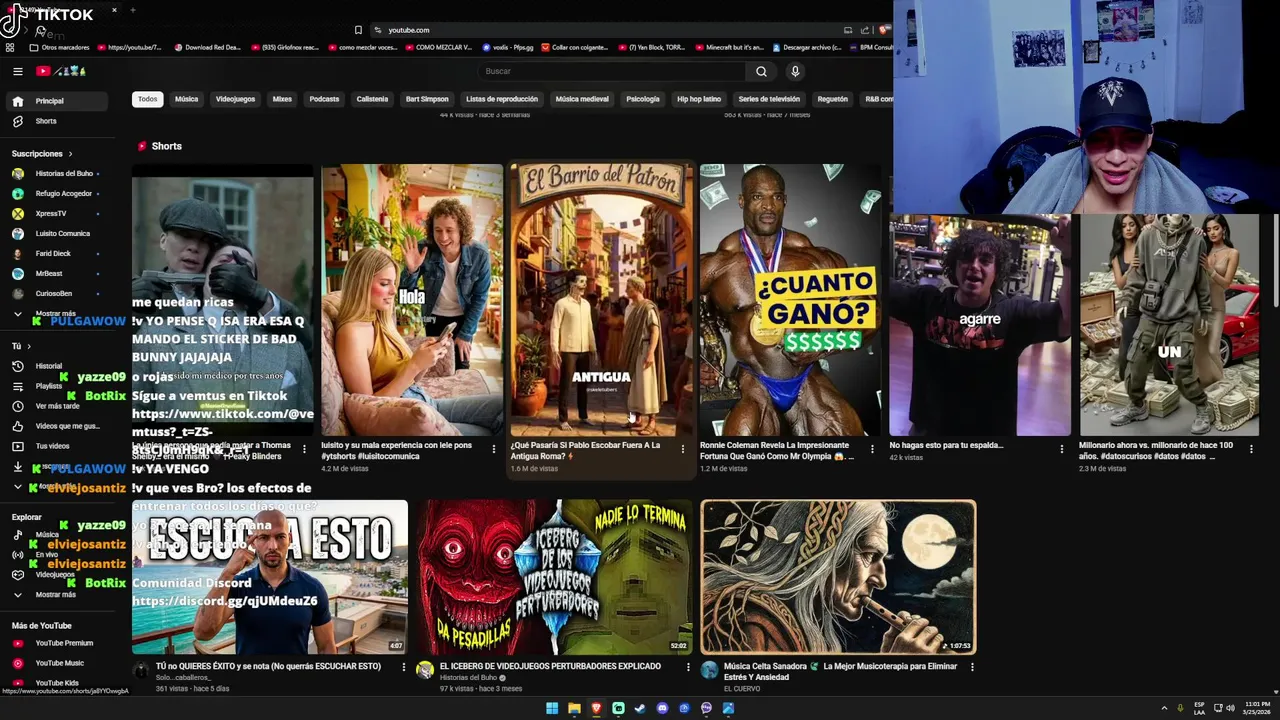Open the Iceberg de los Videojuegos thumbnail
This screenshot has width=1280, height=720.
pyautogui.click(x=554, y=577)
